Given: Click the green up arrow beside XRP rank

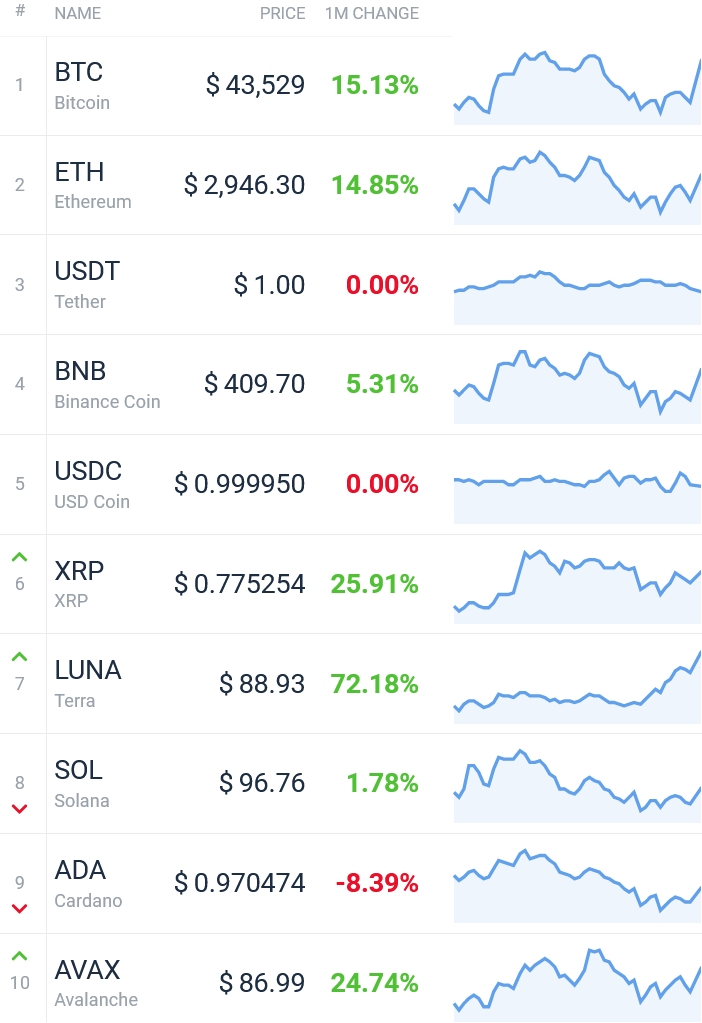Looking at the screenshot, I should click(x=20, y=557).
